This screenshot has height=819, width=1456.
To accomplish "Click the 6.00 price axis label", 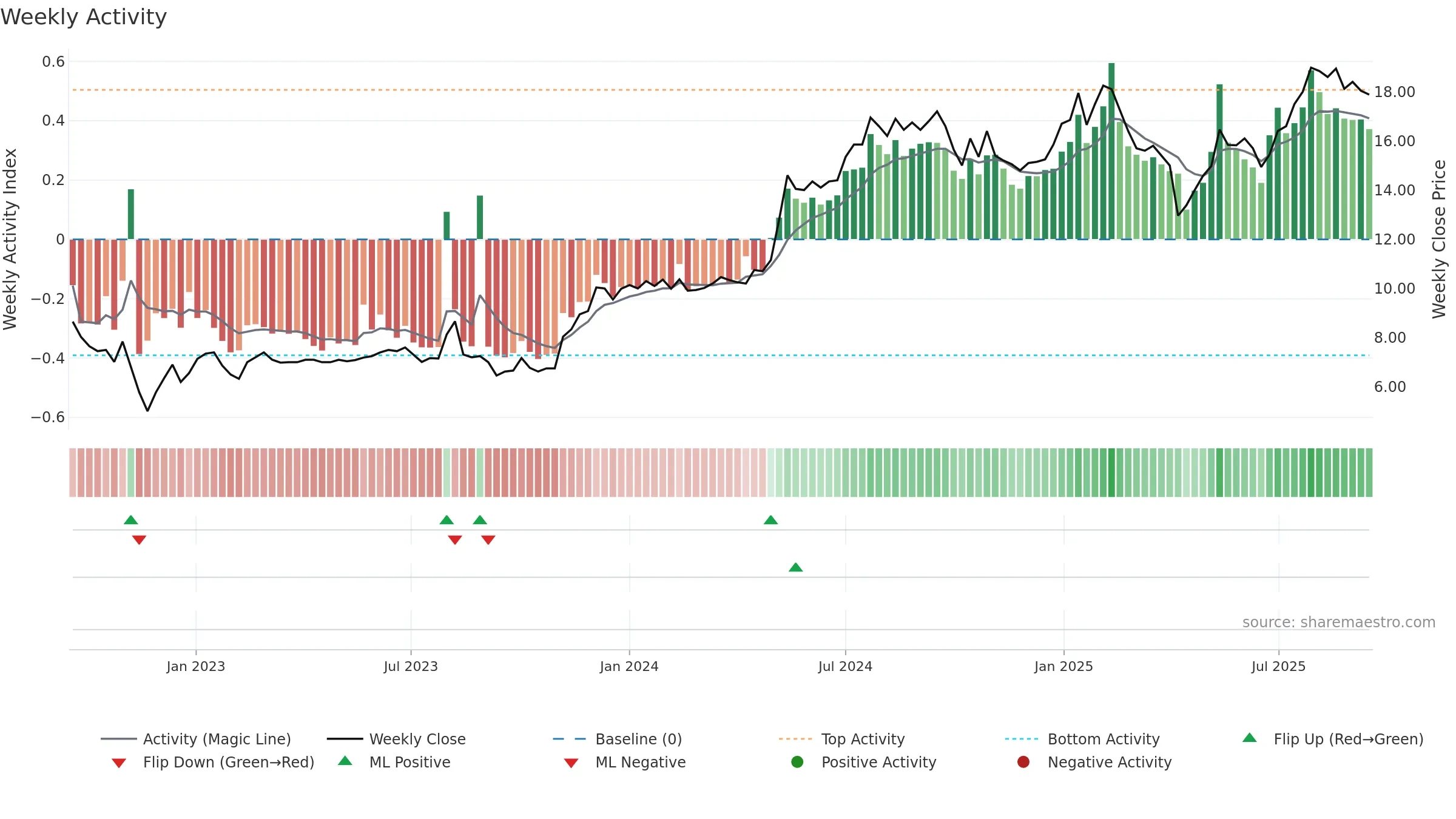I will coord(1390,387).
